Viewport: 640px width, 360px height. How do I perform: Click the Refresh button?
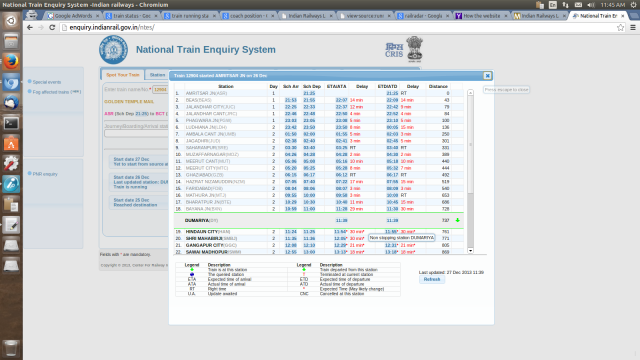(x=432, y=280)
